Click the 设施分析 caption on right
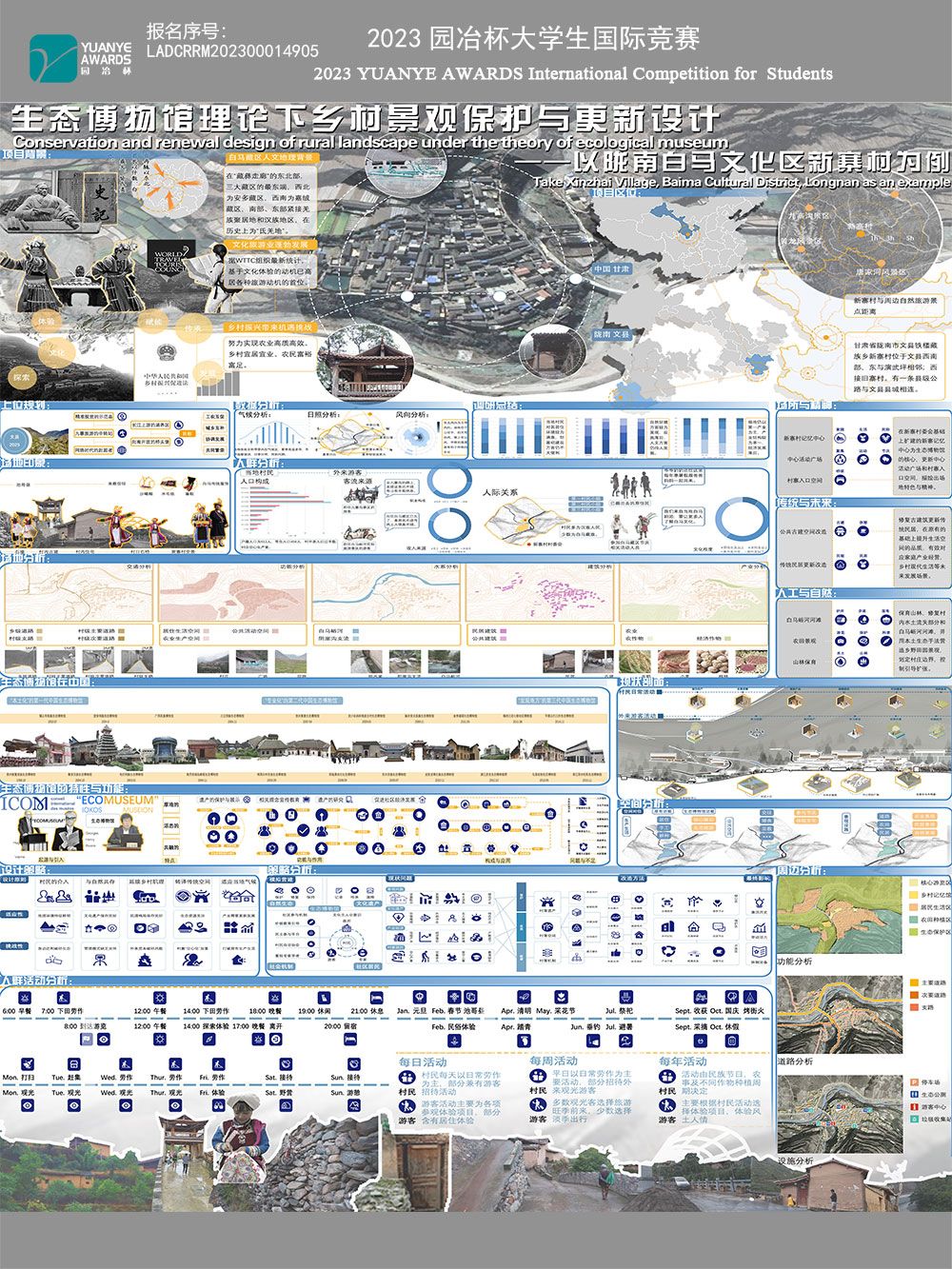 (x=796, y=1161)
